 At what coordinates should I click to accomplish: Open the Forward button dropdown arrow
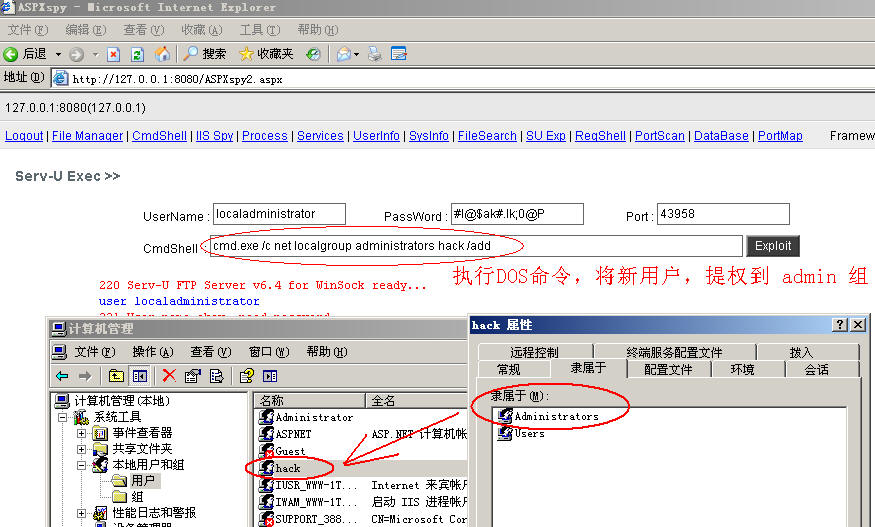click(95, 55)
